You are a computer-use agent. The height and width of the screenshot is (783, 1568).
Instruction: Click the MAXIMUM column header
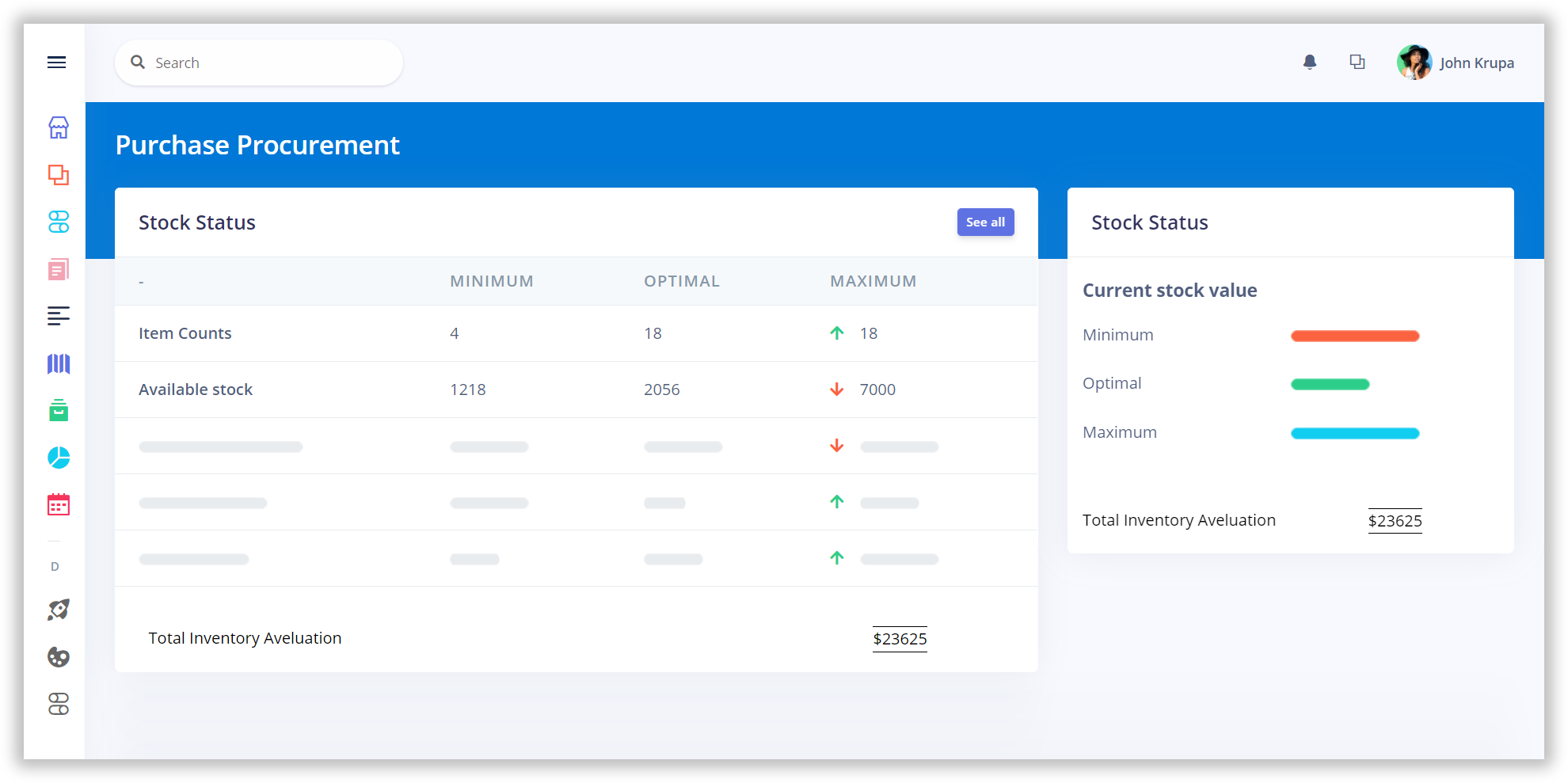[x=873, y=281]
